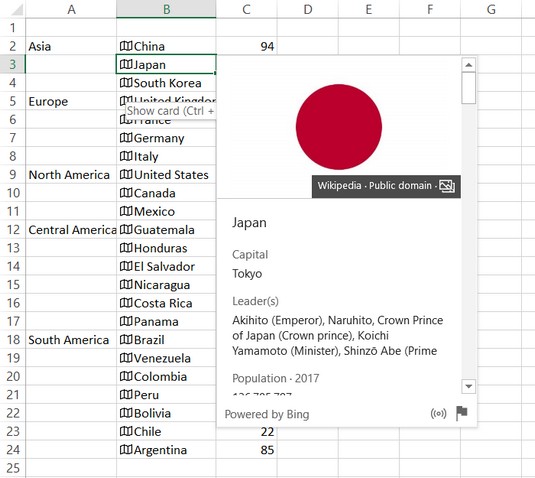Click the card scrollbar up arrow
This screenshot has height=478, width=535.
468,65
